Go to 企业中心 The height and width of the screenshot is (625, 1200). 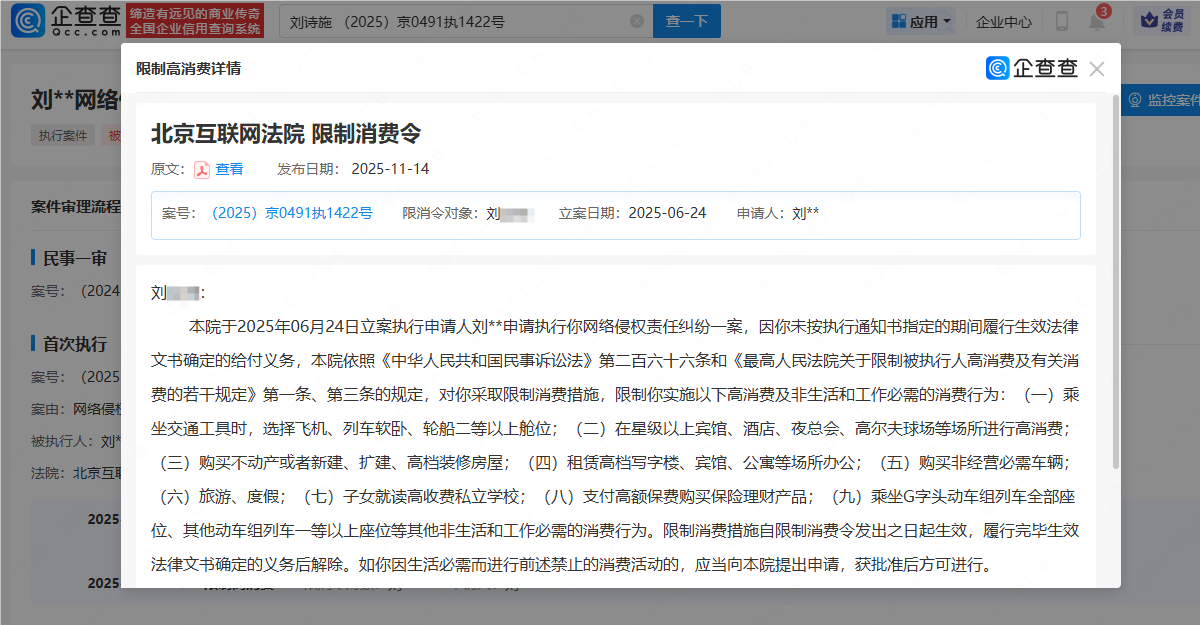click(x=1003, y=21)
